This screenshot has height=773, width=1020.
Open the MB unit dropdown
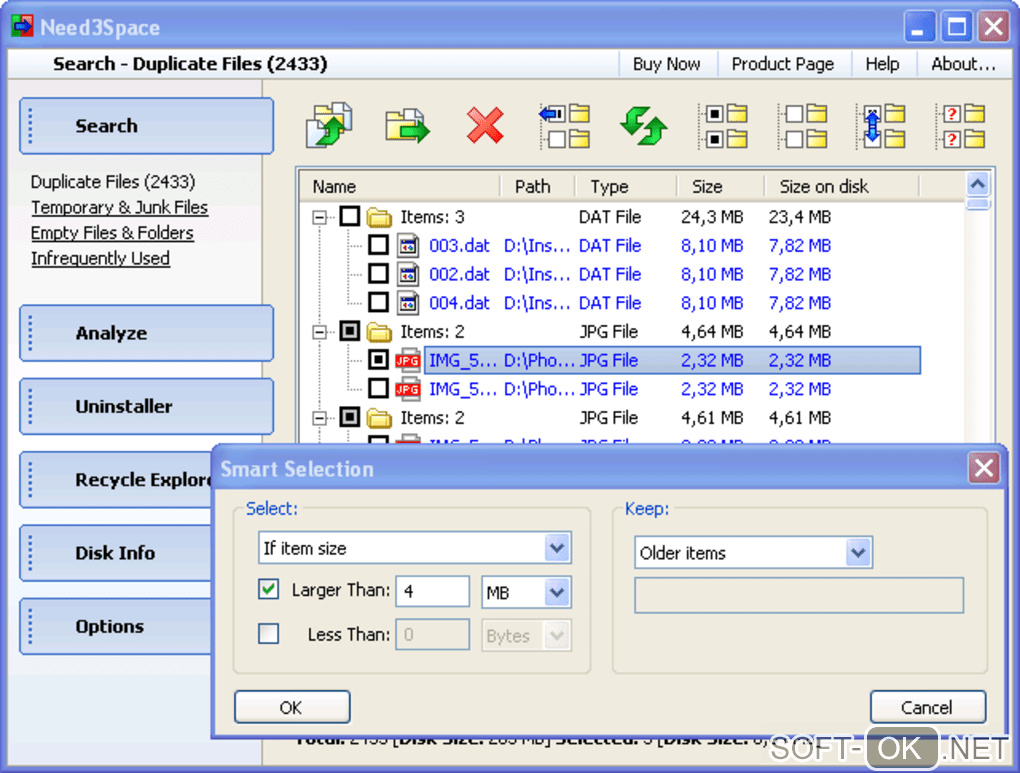[x=557, y=592]
